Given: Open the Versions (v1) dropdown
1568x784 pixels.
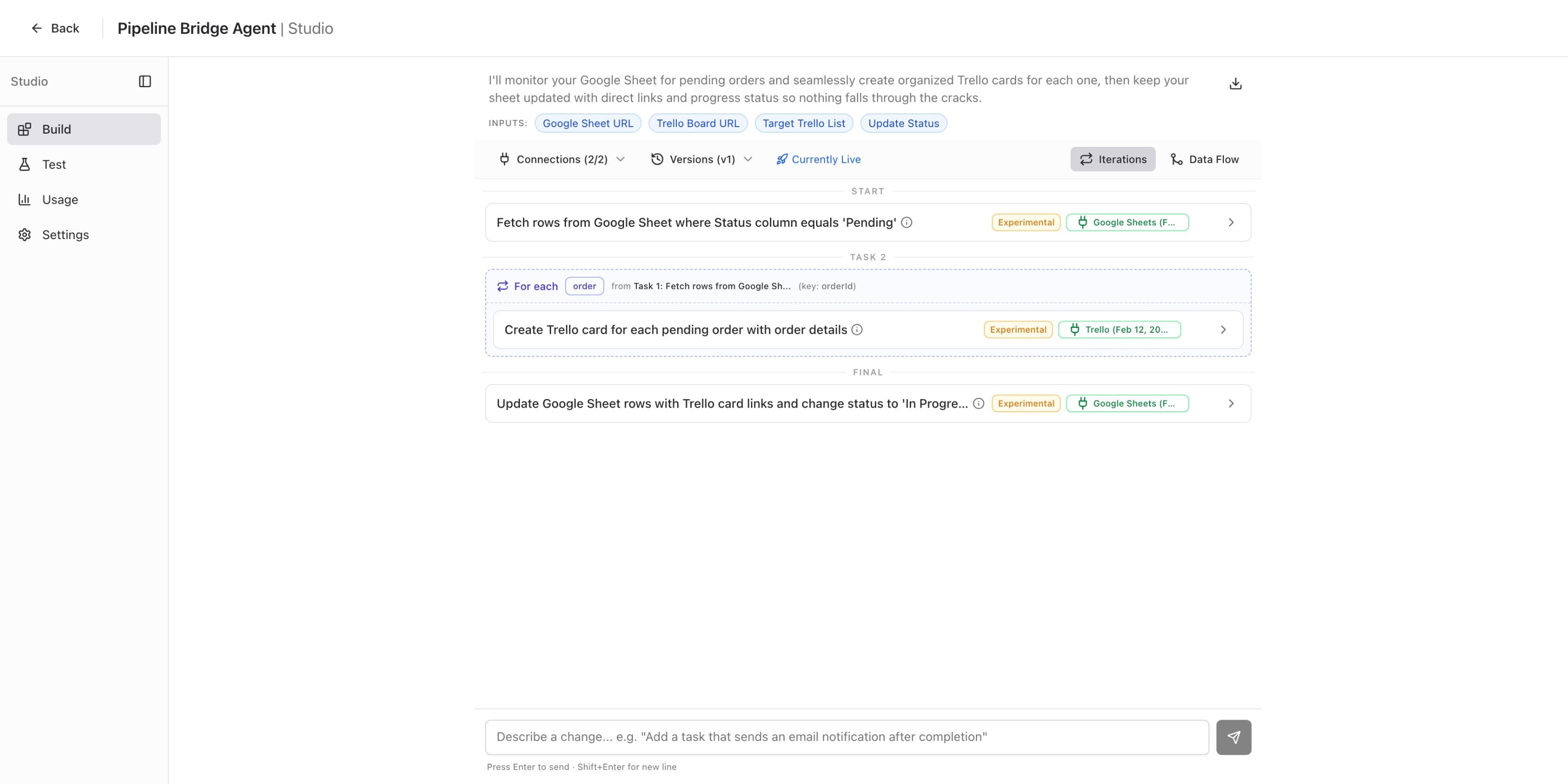Looking at the screenshot, I should (x=701, y=159).
